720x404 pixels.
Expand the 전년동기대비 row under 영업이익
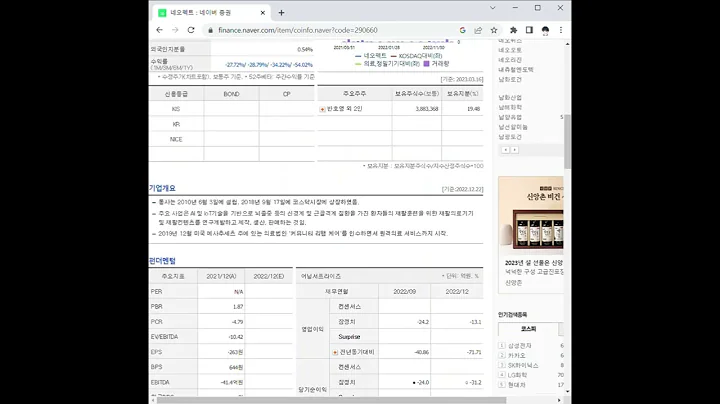click(335, 352)
